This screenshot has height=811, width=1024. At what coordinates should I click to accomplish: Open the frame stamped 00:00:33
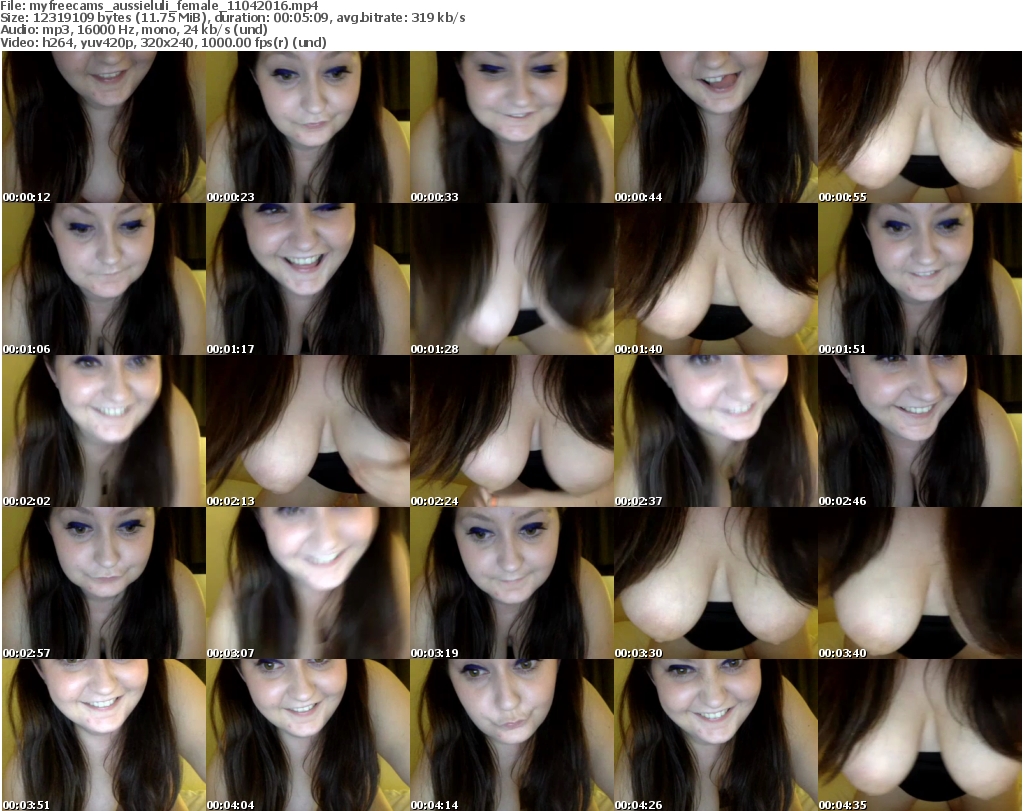(512, 127)
